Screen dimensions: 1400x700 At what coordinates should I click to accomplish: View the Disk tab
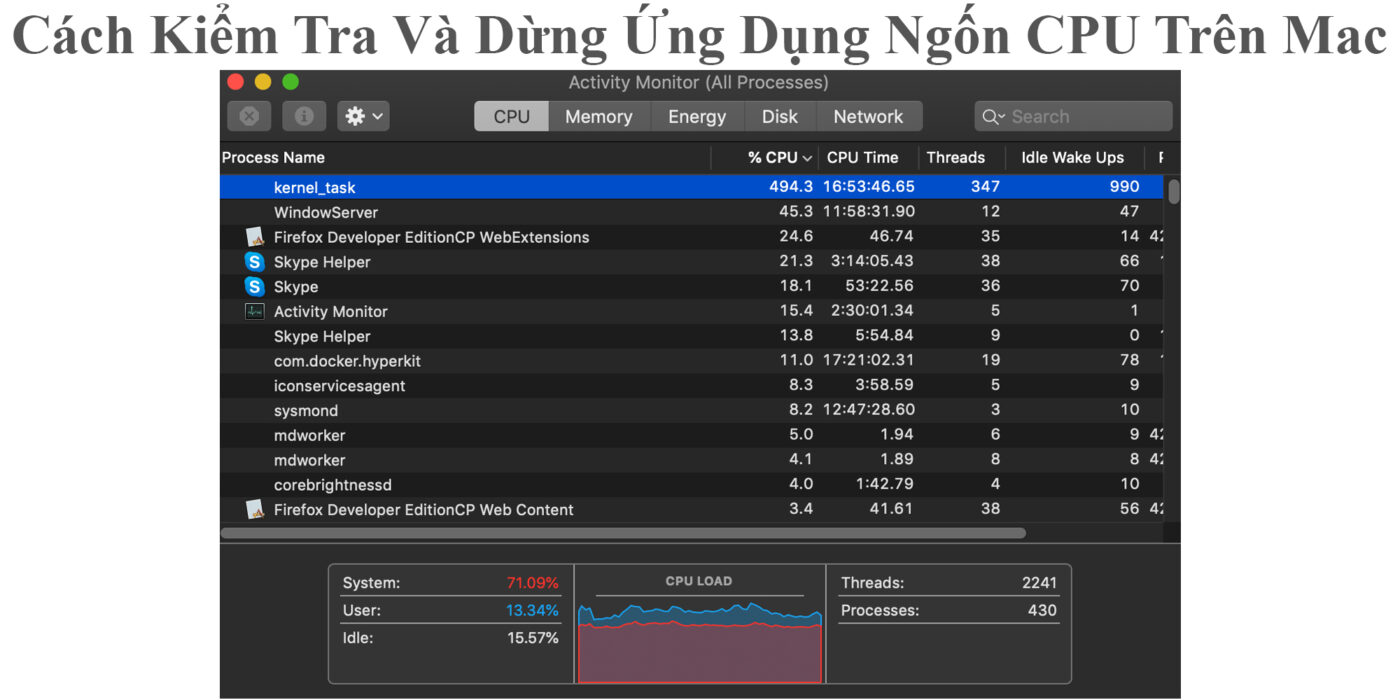(x=780, y=116)
